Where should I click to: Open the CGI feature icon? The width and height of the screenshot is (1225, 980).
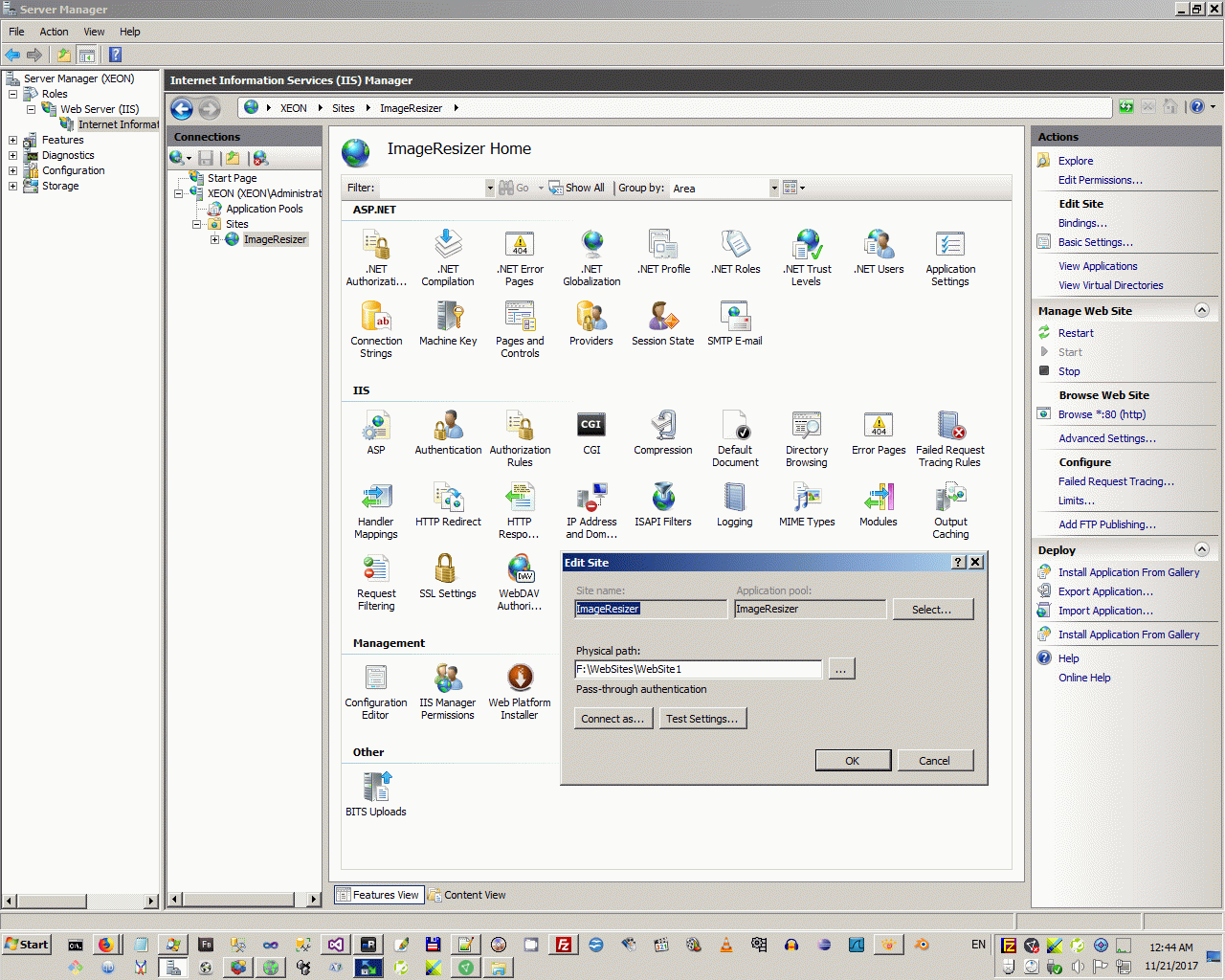[x=591, y=433]
